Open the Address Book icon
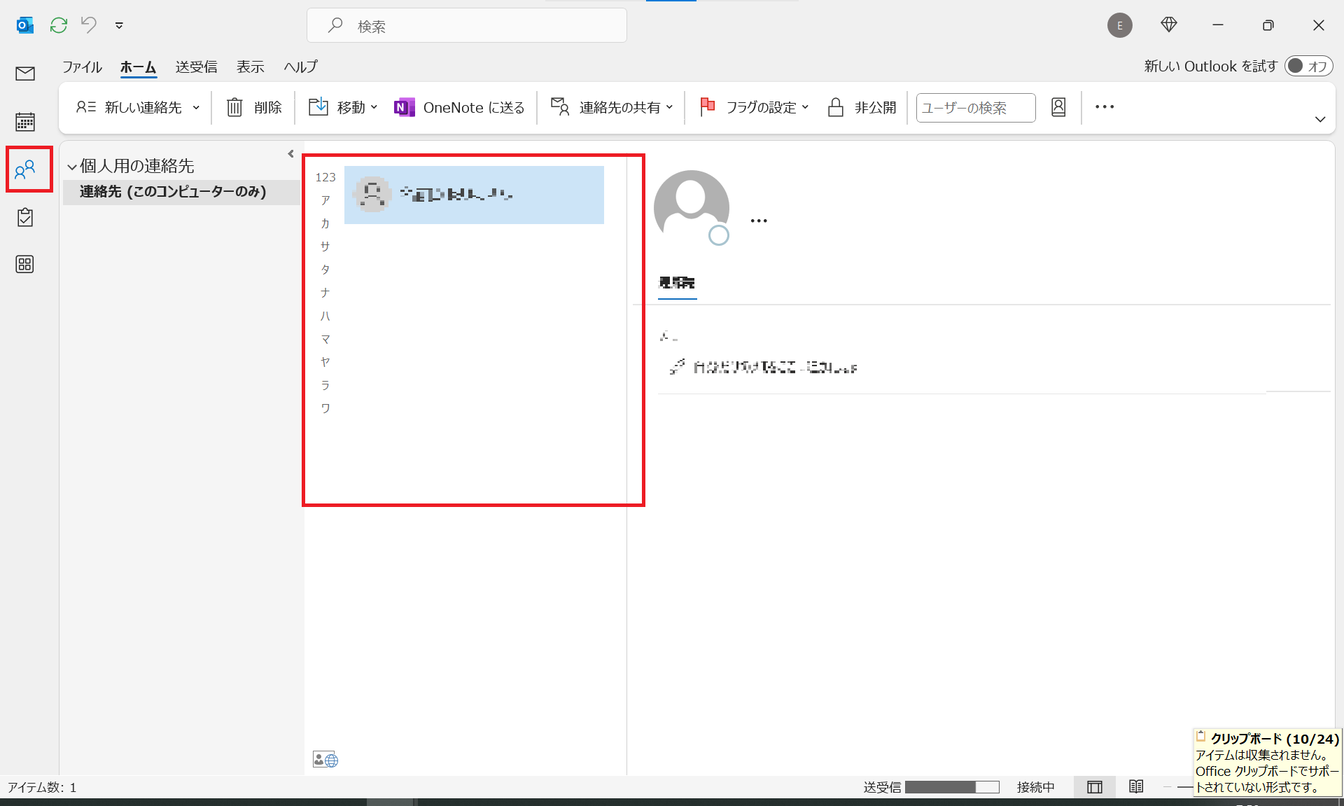The width and height of the screenshot is (1344, 806). coord(1058,107)
